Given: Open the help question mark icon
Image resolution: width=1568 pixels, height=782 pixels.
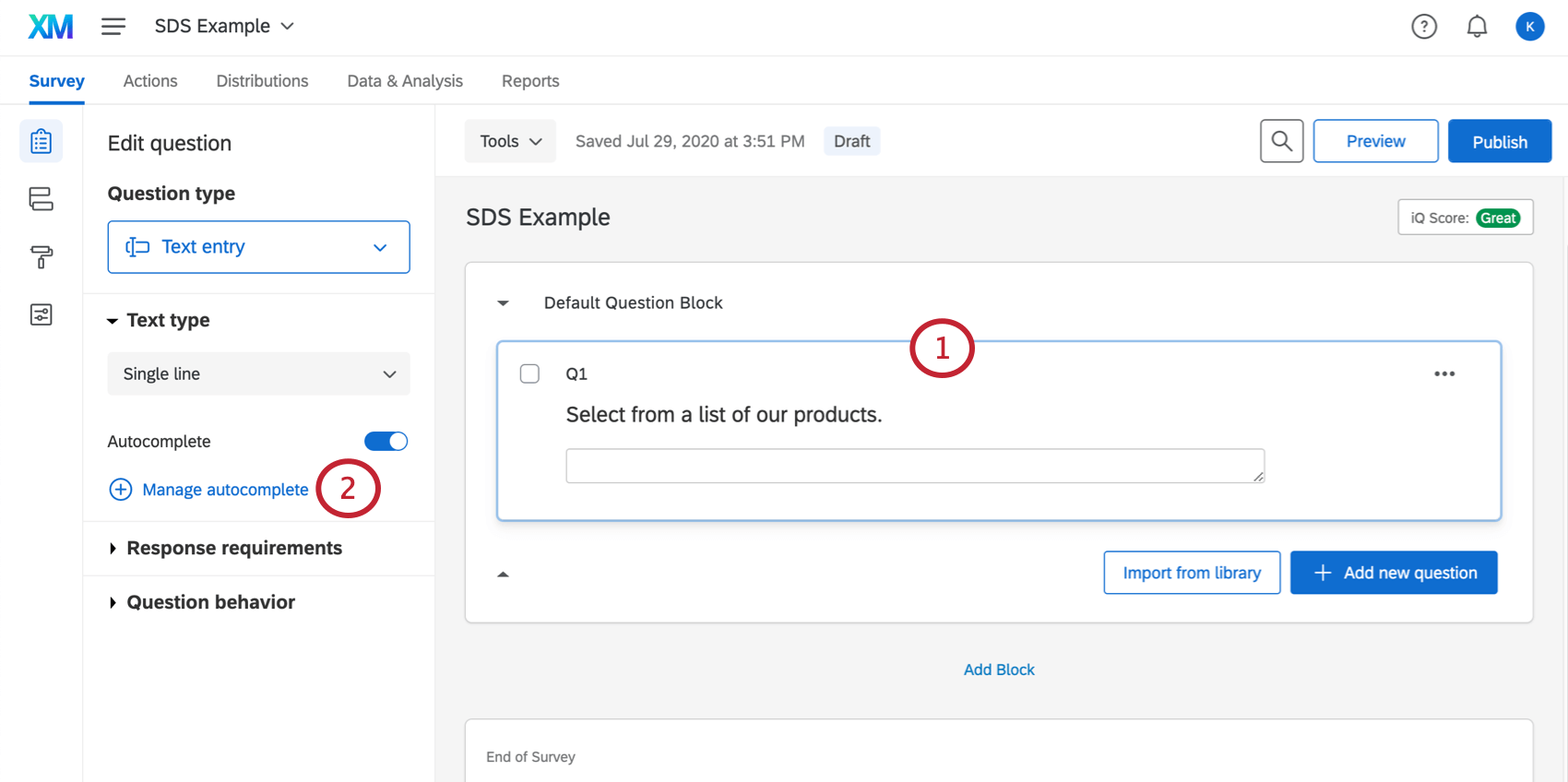Looking at the screenshot, I should (1423, 27).
